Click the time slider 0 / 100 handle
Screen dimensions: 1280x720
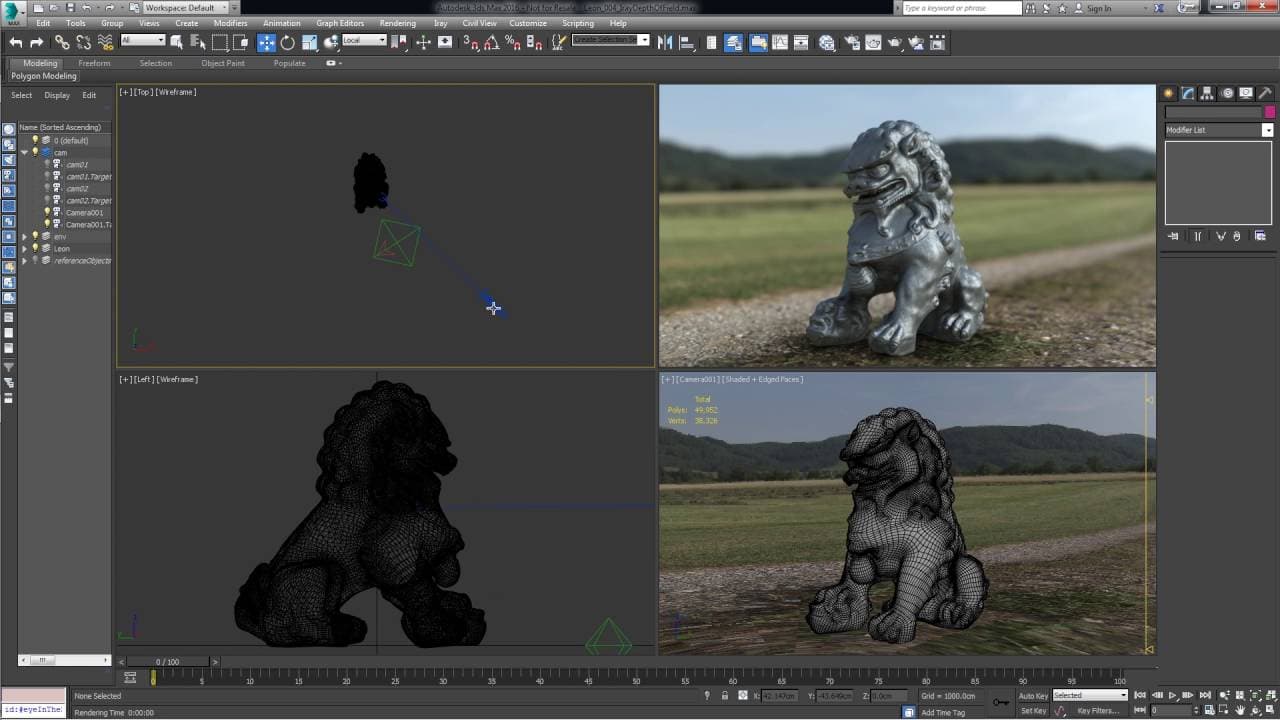167,661
